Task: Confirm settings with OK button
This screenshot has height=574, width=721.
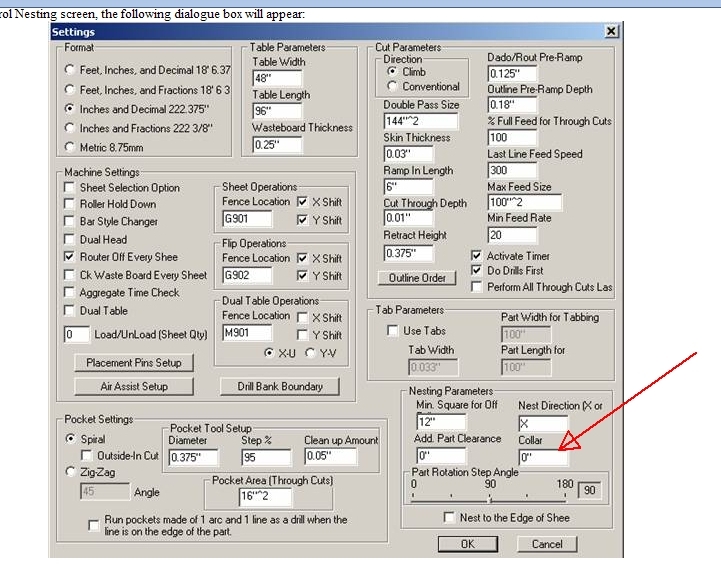Action: [466, 544]
